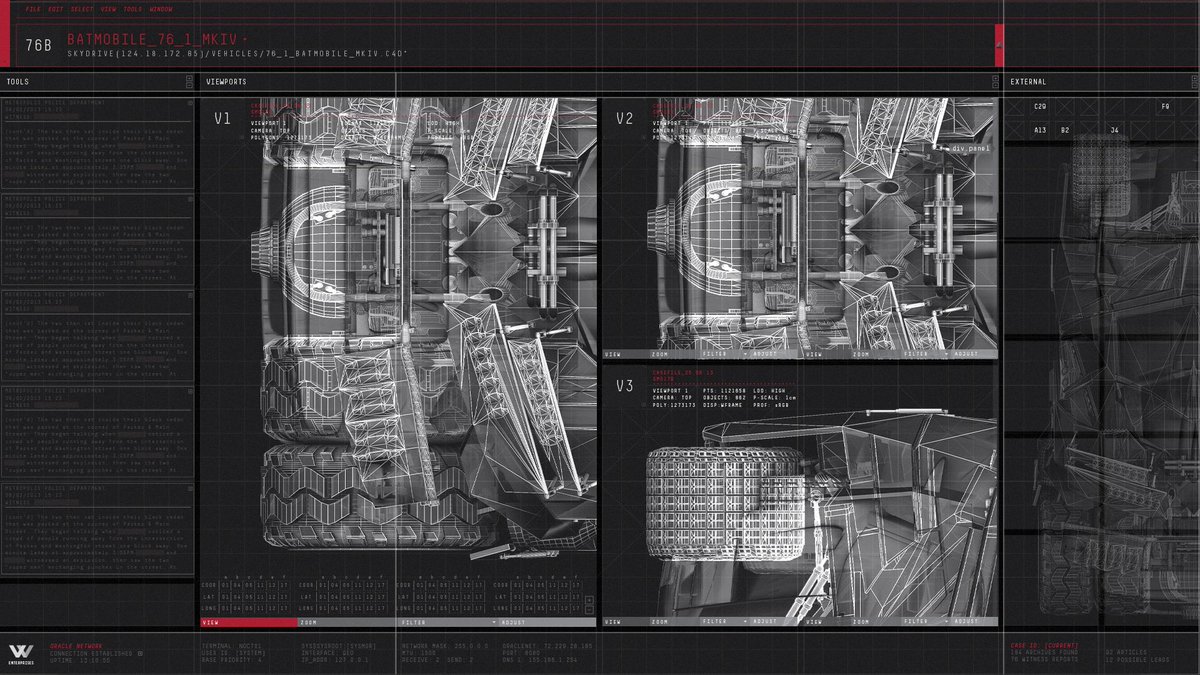Open the right-hand ADJUST dropdown under V2
Image resolution: width=1200 pixels, height=675 pixels.
coord(975,354)
